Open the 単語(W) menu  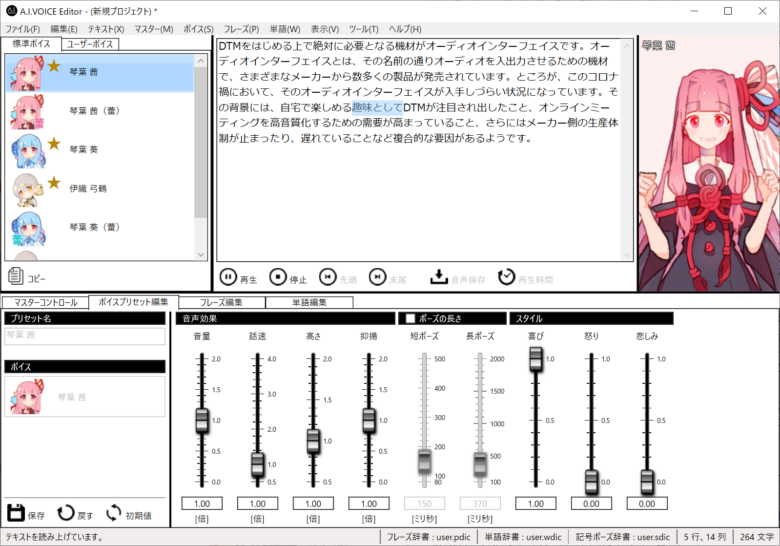tap(285, 29)
